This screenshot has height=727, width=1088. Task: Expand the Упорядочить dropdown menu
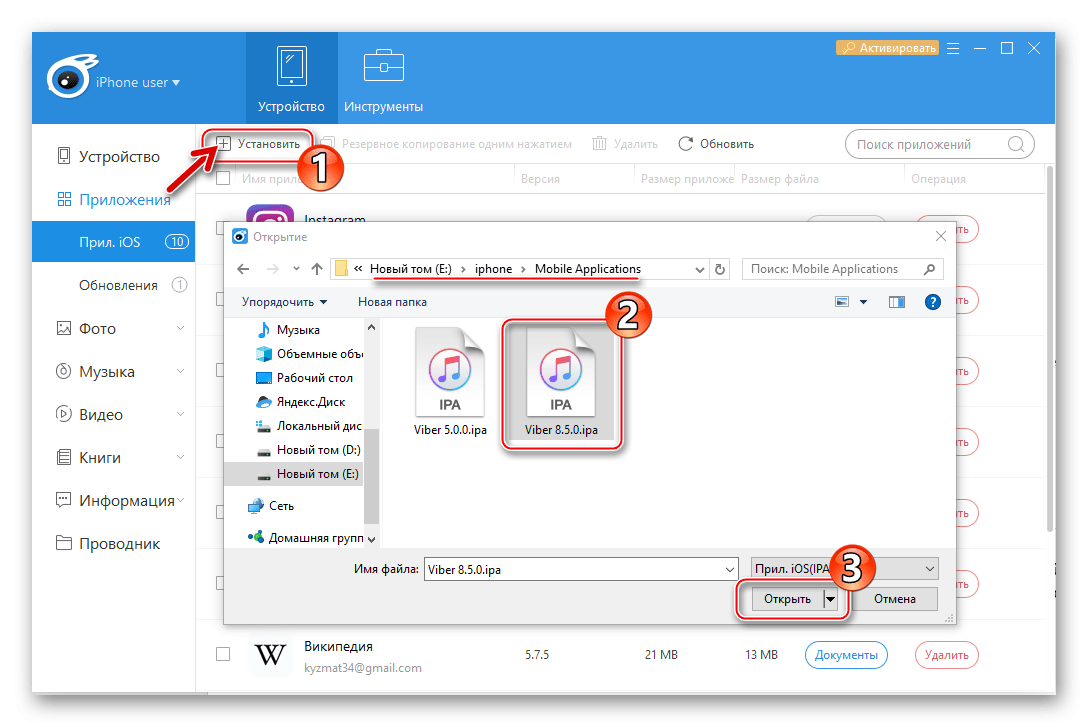[x=285, y=301]
